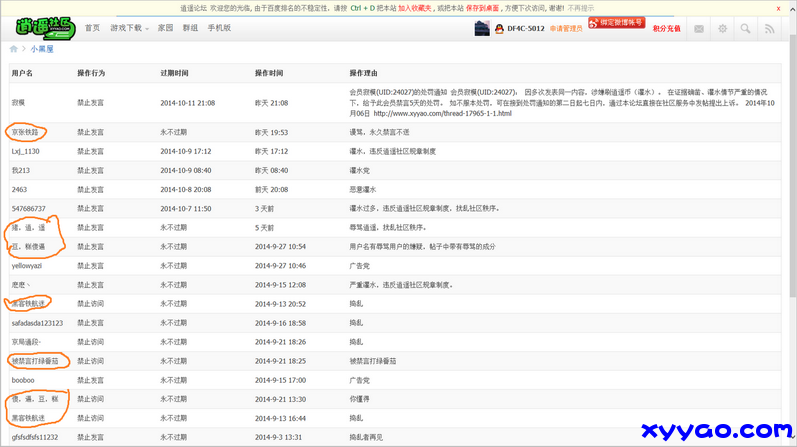This screenshot has height=447, width=797.
Task: Click reason text 你懂得
Action: [359, 399]
